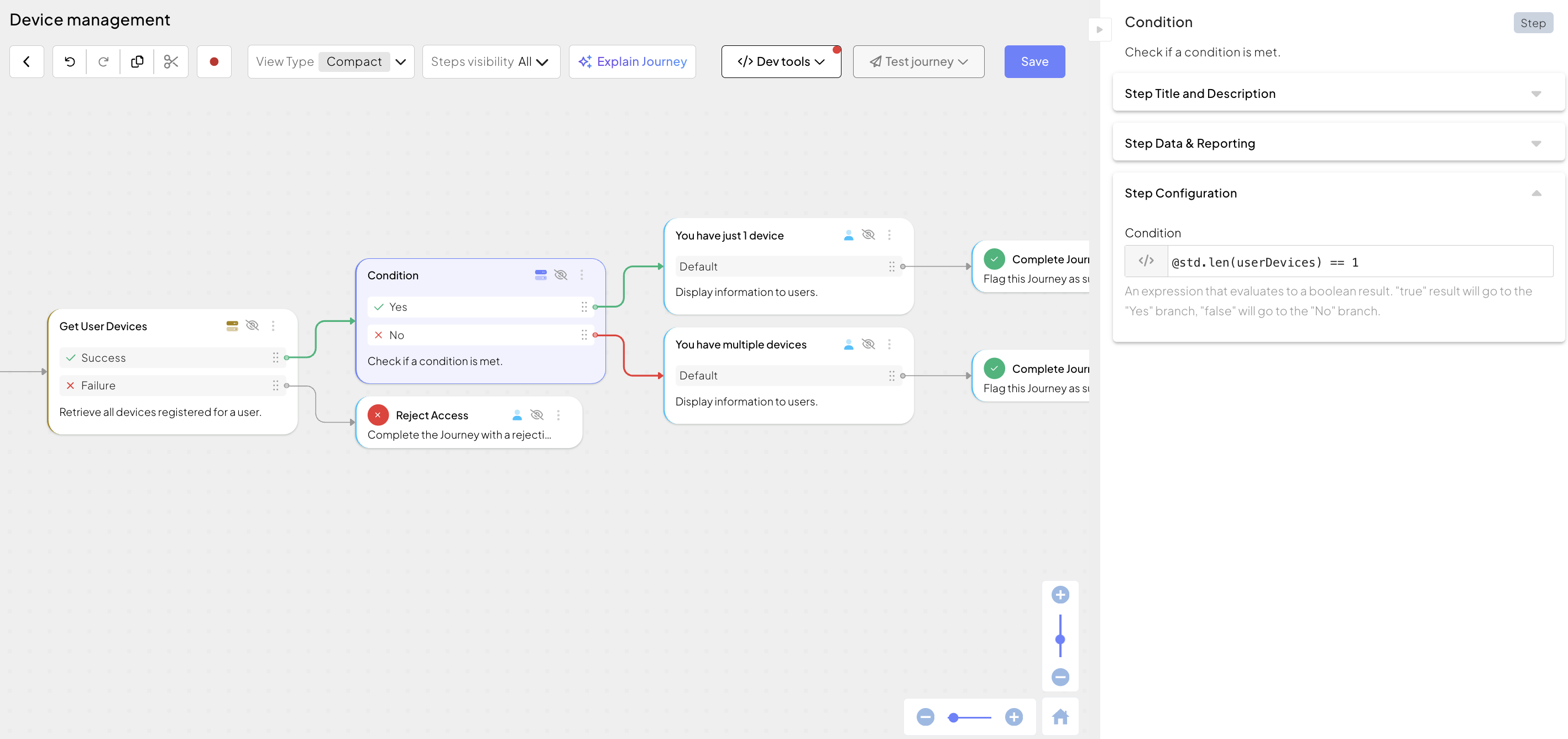1568x739 pixels.
Task: Click the red record button
Action: pyautogui.click(x=215, y=61)
